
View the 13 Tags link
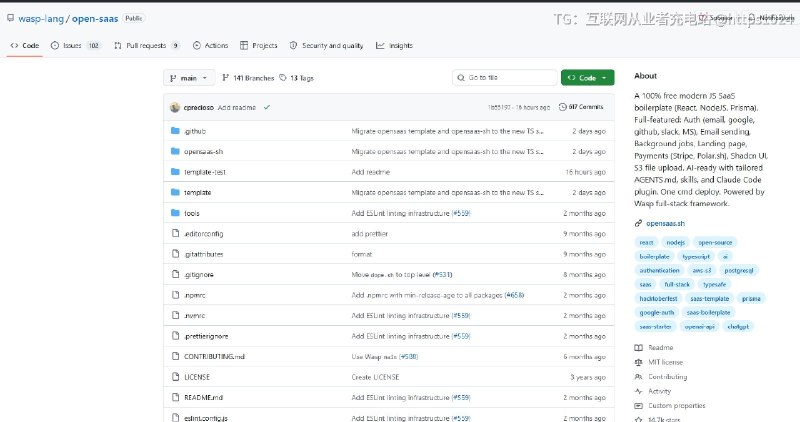tap(296, 78)
